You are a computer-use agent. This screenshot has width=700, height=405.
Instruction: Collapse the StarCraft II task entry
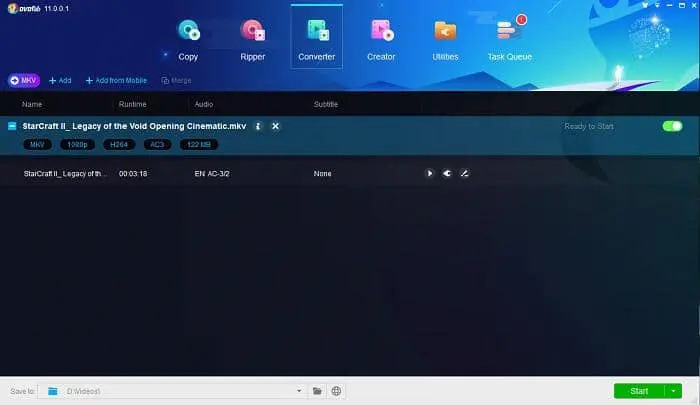(12, 126)
